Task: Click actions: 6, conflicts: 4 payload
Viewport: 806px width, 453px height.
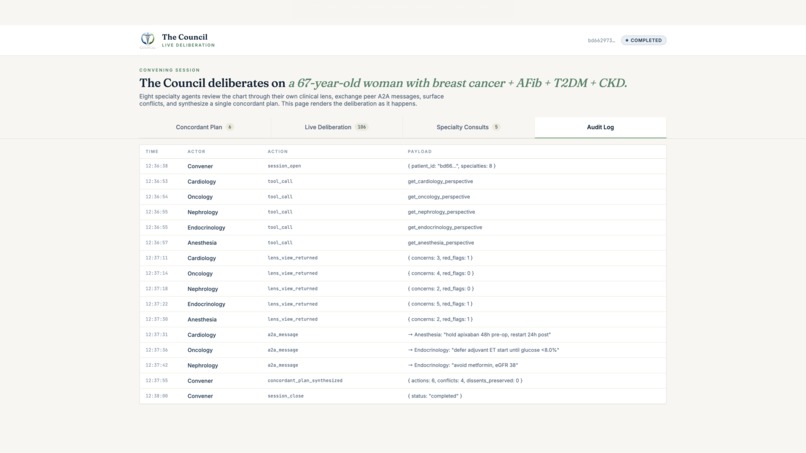Action: 465,380
